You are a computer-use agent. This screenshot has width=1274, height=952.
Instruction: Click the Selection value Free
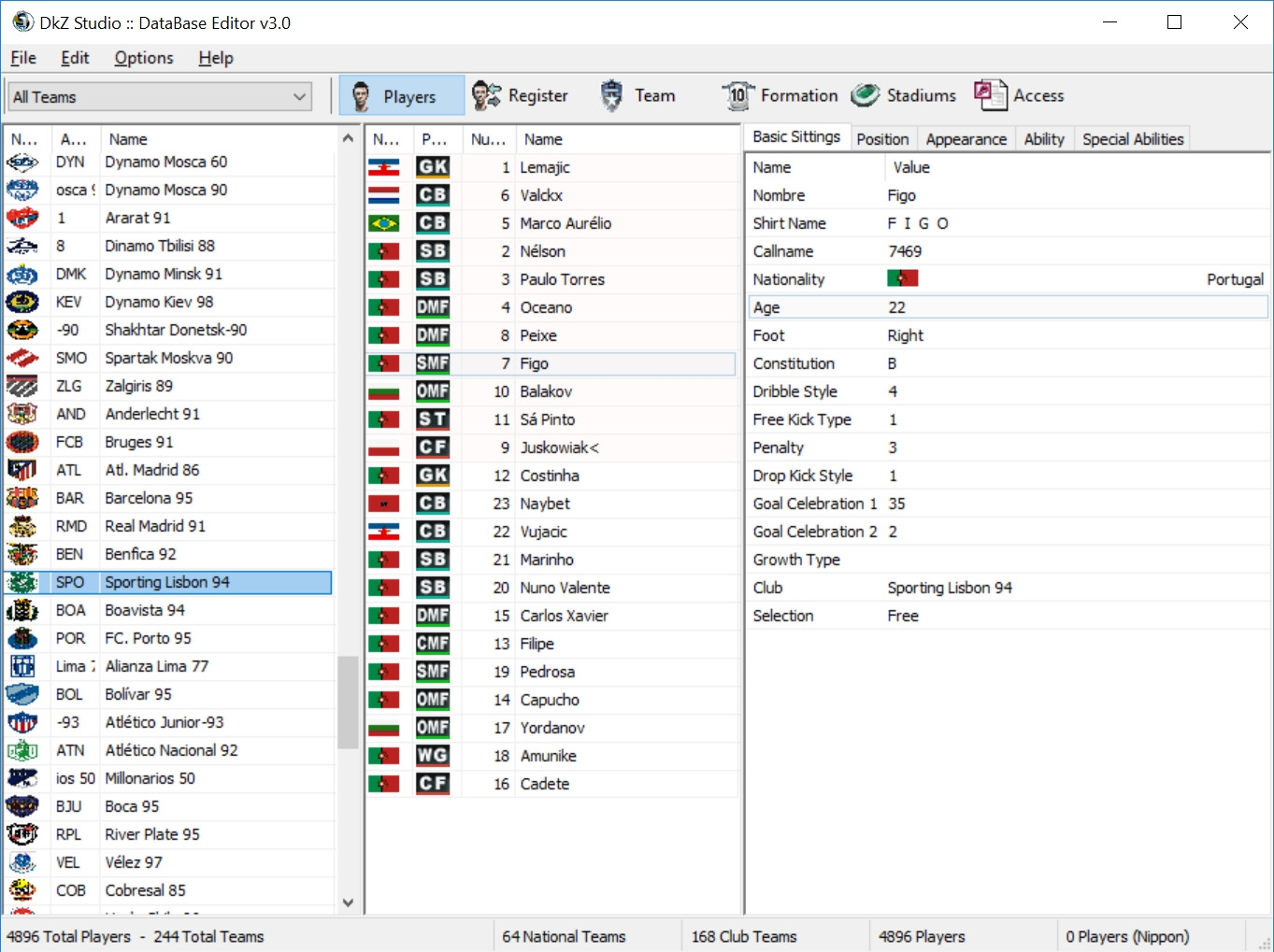point(903,616)
